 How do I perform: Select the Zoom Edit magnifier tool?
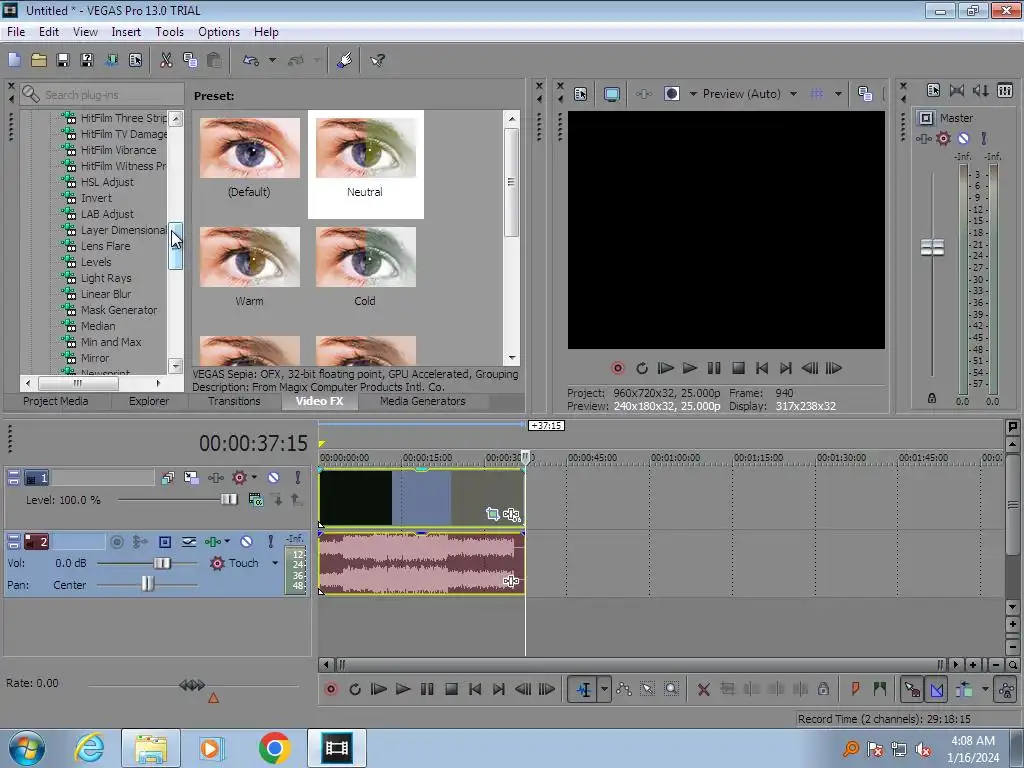click(671, 689)
